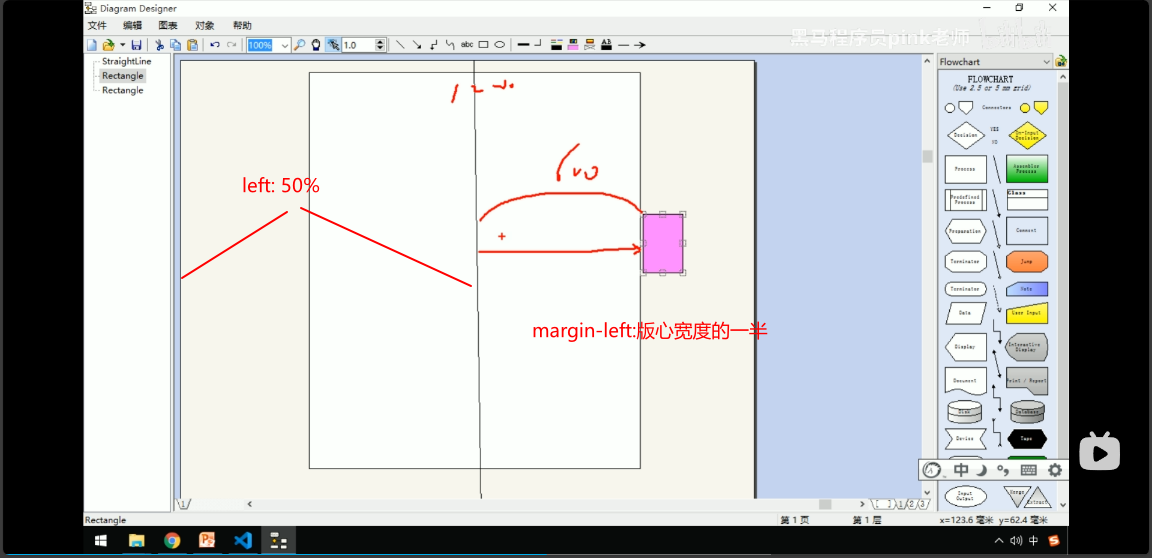
Task: Open the 图表 menu
Action: [x=168, y=26]
